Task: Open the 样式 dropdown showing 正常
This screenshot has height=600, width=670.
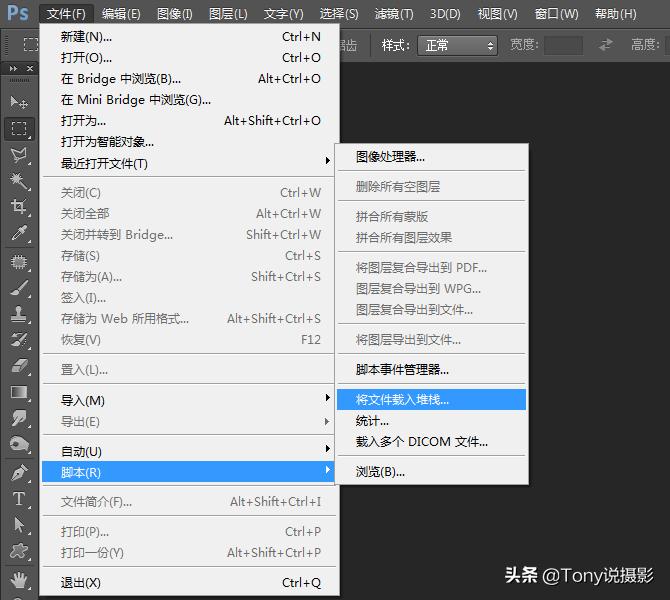Action: pos(457,45)
